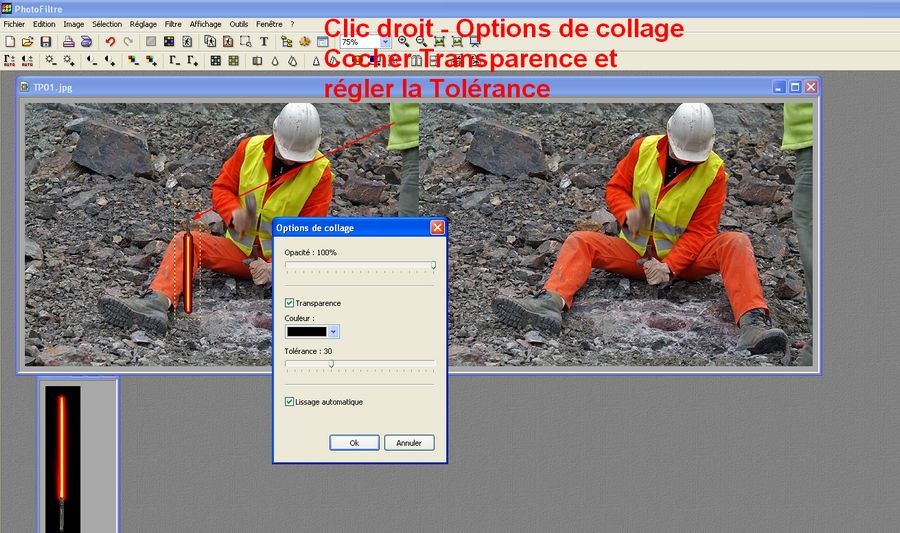Click the Open file folder icon

(27, 42)
